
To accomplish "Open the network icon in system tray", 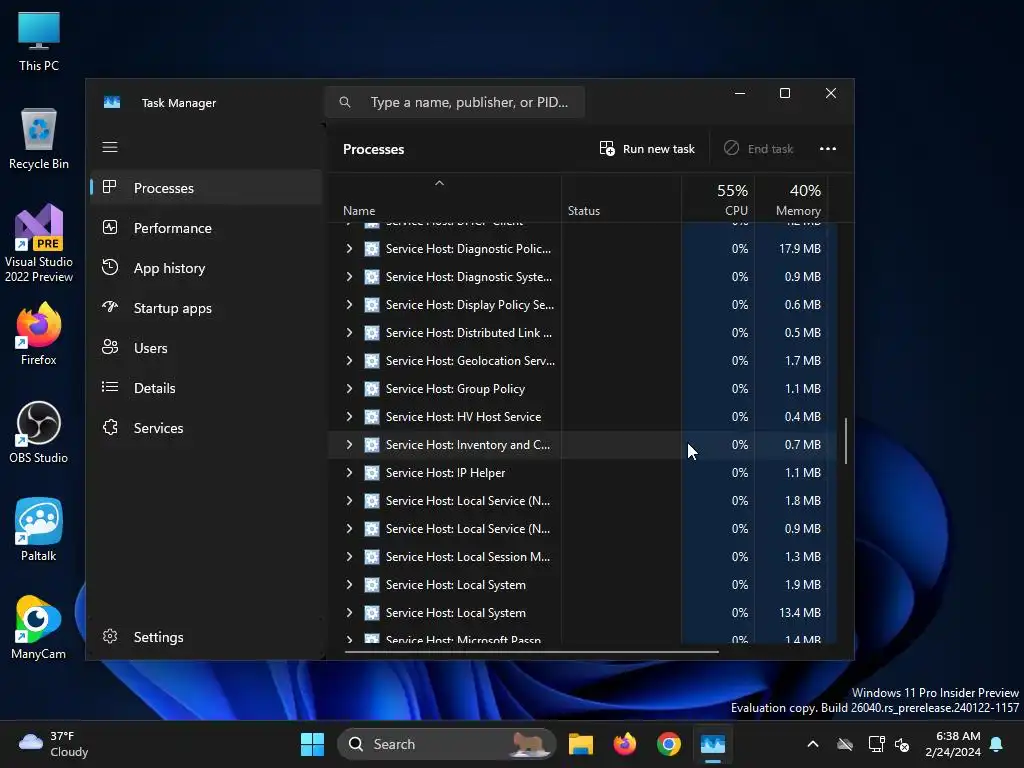I will coord(876,744).
